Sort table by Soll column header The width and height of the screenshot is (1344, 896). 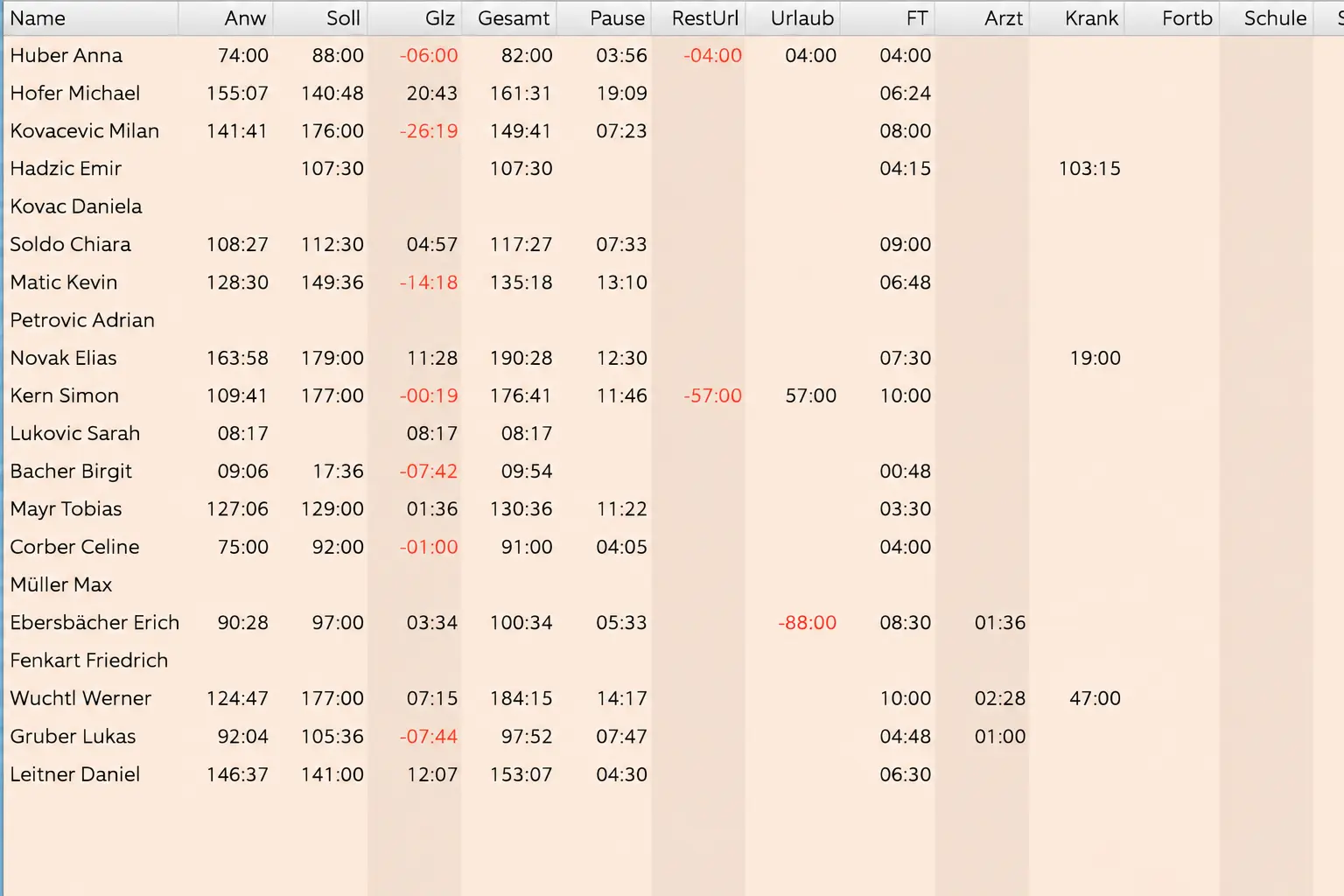click(320, 18)
